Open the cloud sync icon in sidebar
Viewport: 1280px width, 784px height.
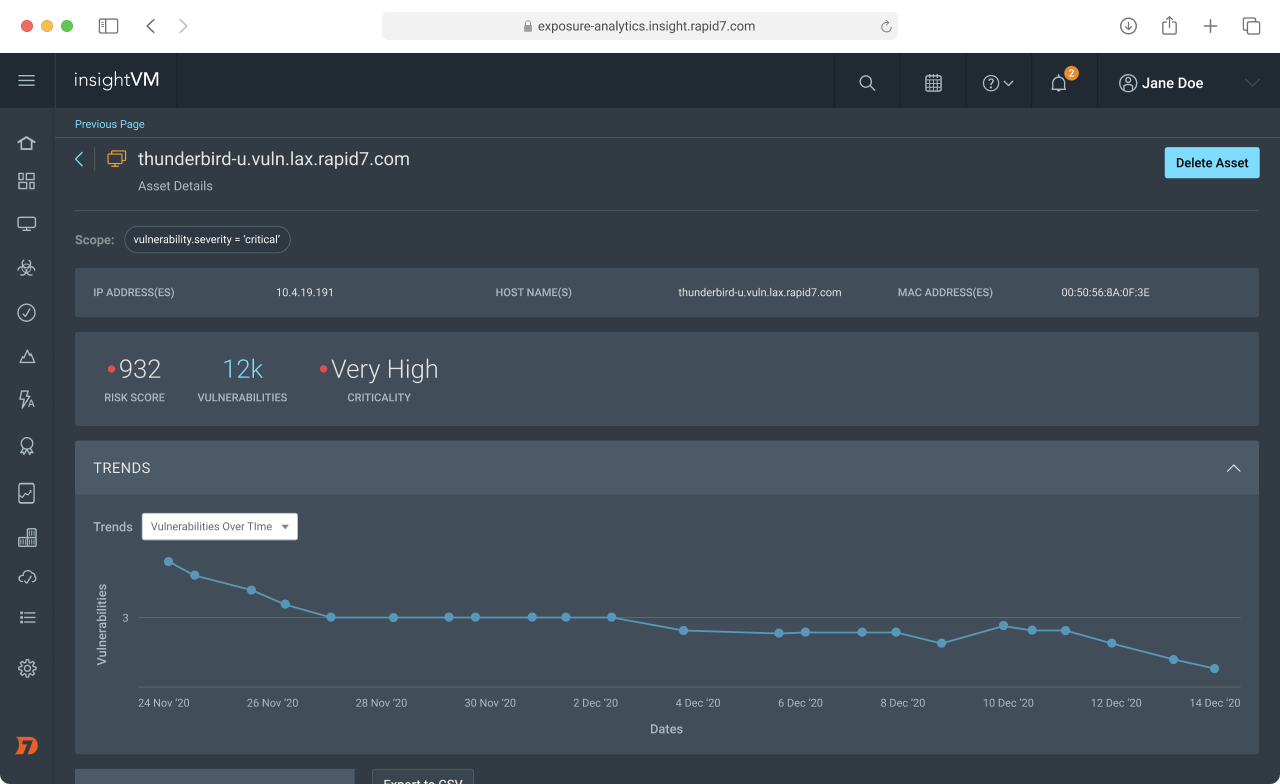coord(27,578)
